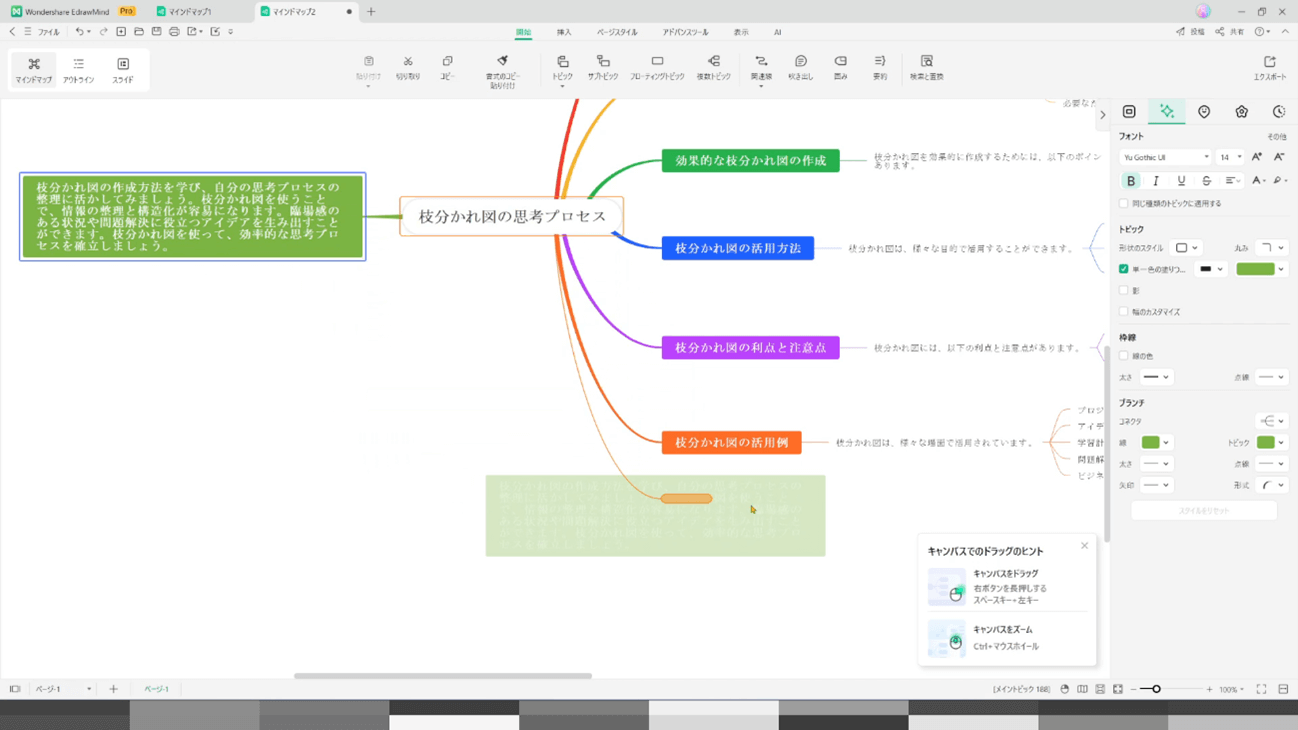
Task: Open the Connector (コネクタ) style dropdown
Action: tap(1272, 421)
